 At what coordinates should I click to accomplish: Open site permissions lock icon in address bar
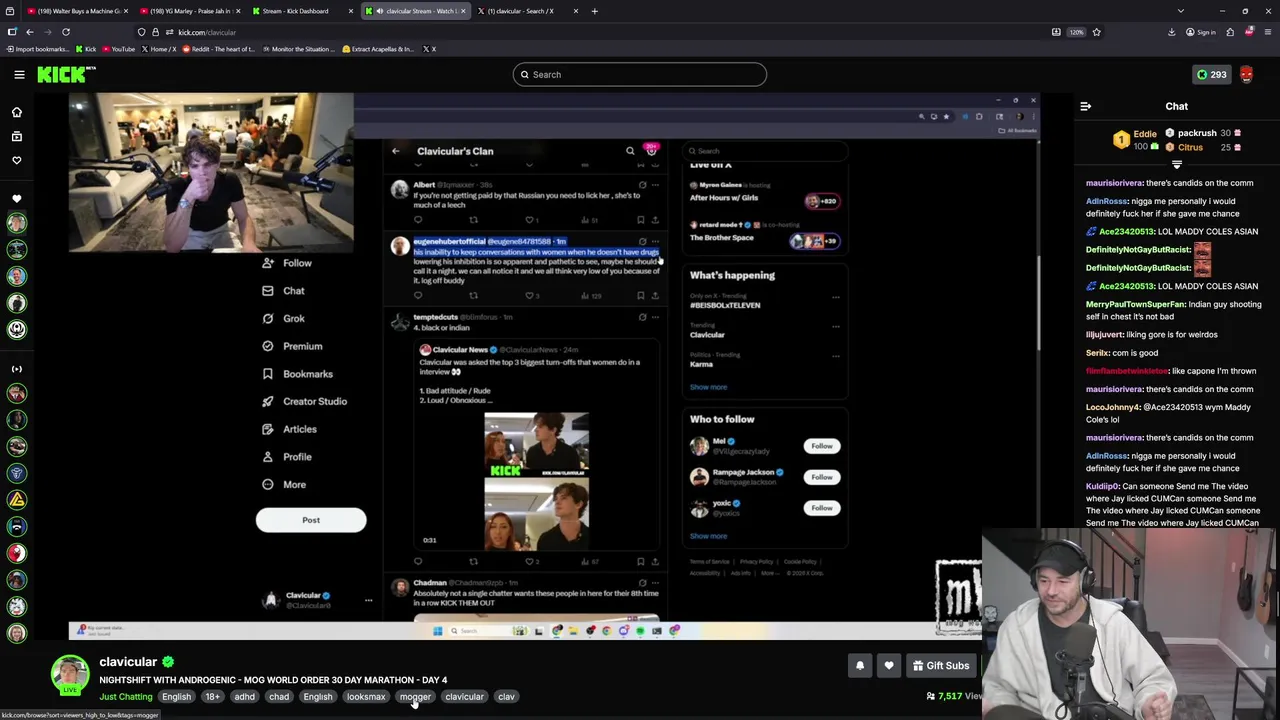(x=155, y=32)
